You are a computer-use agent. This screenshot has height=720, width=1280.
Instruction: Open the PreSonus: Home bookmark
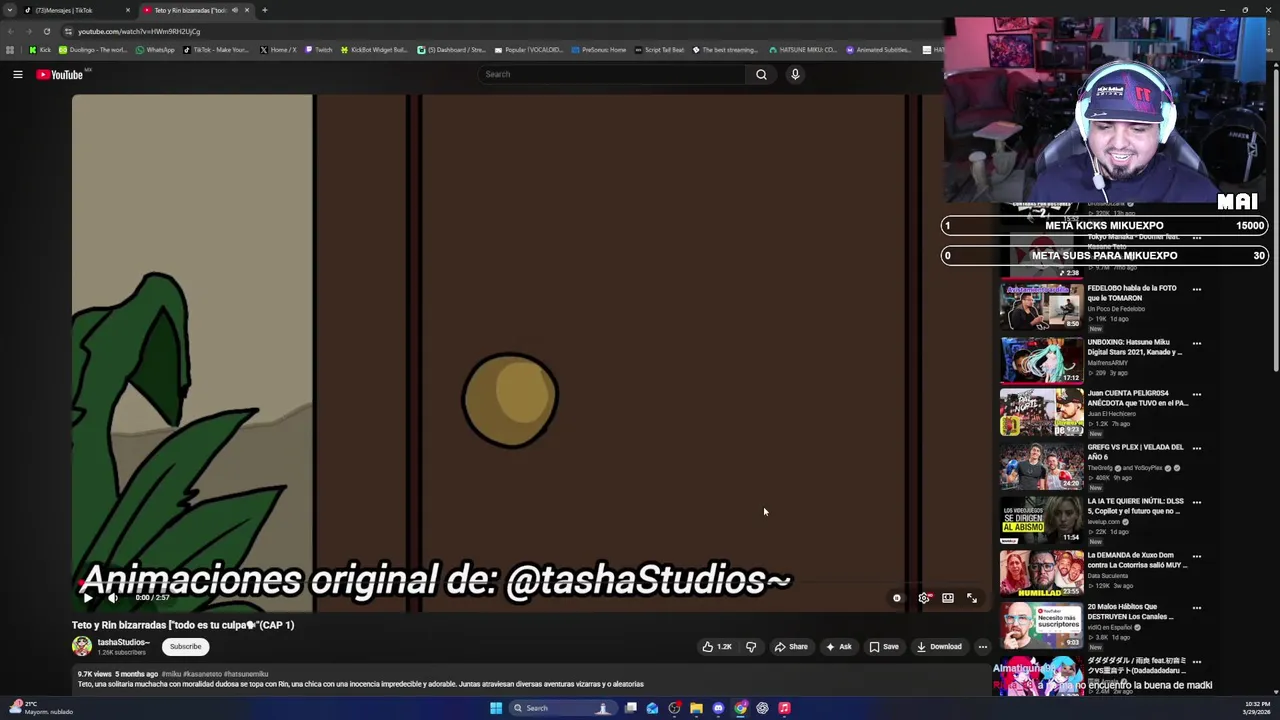598,50
